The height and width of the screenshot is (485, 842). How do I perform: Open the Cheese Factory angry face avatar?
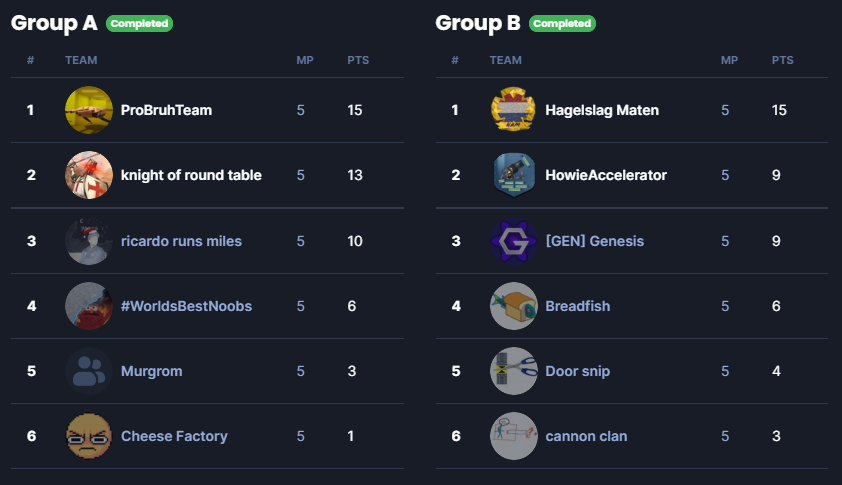click(x=89, y=436)
